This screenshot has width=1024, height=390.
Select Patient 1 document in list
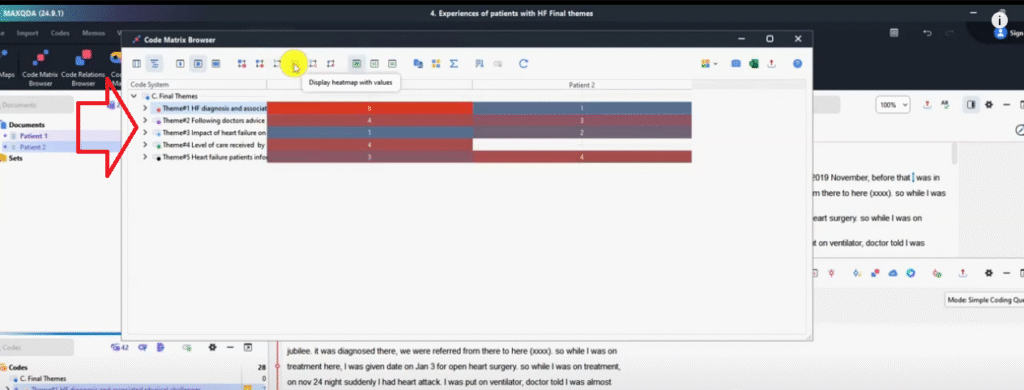[x=34, y=136]
